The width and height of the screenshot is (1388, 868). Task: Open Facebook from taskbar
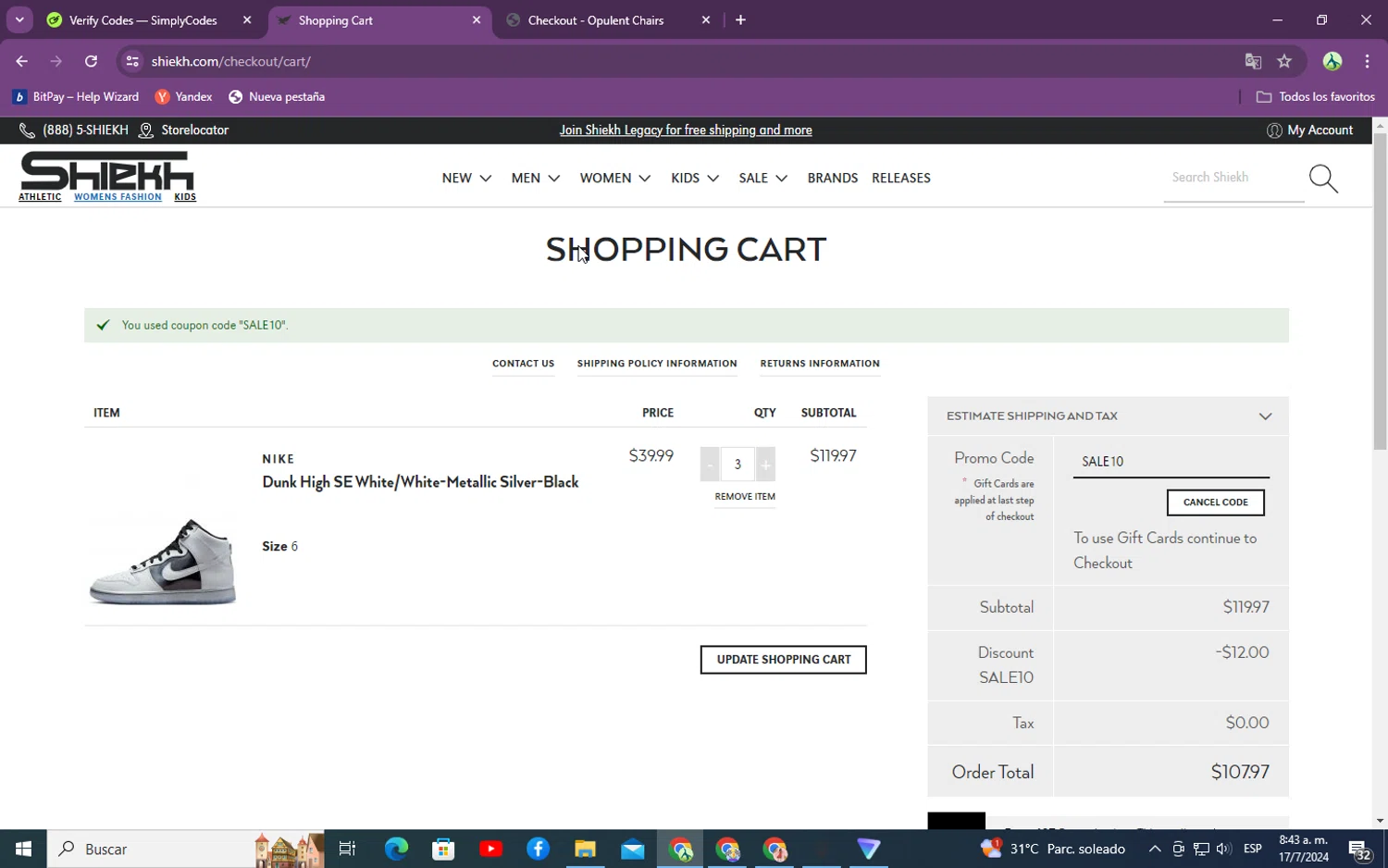tap(538, 849)
